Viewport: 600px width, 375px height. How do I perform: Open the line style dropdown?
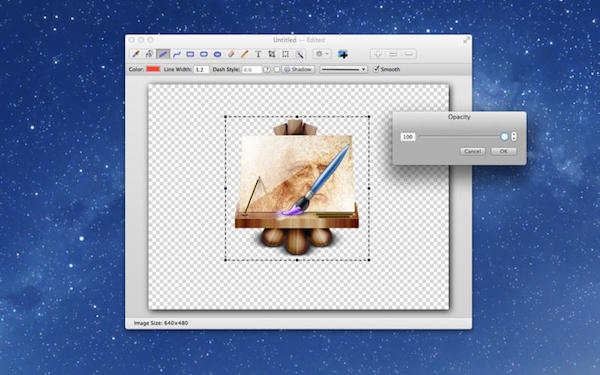344,70
